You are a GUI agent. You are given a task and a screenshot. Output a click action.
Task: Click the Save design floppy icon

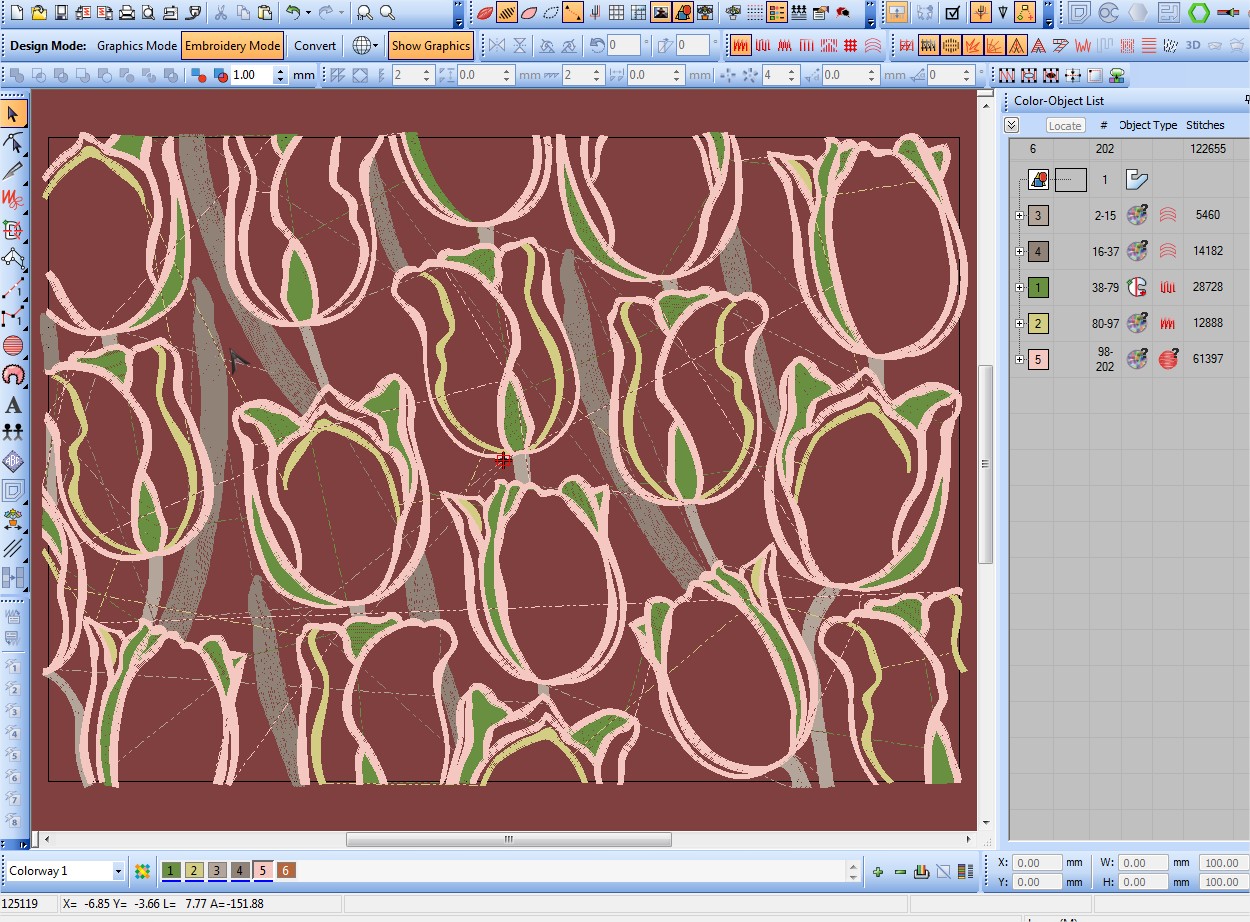[61, 13]
